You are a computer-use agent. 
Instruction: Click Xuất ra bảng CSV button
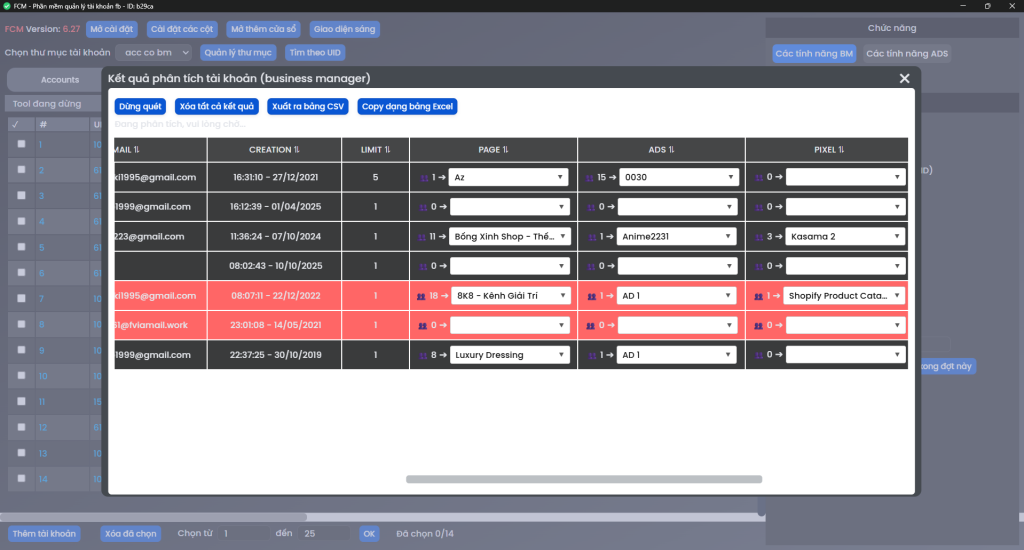308,106
